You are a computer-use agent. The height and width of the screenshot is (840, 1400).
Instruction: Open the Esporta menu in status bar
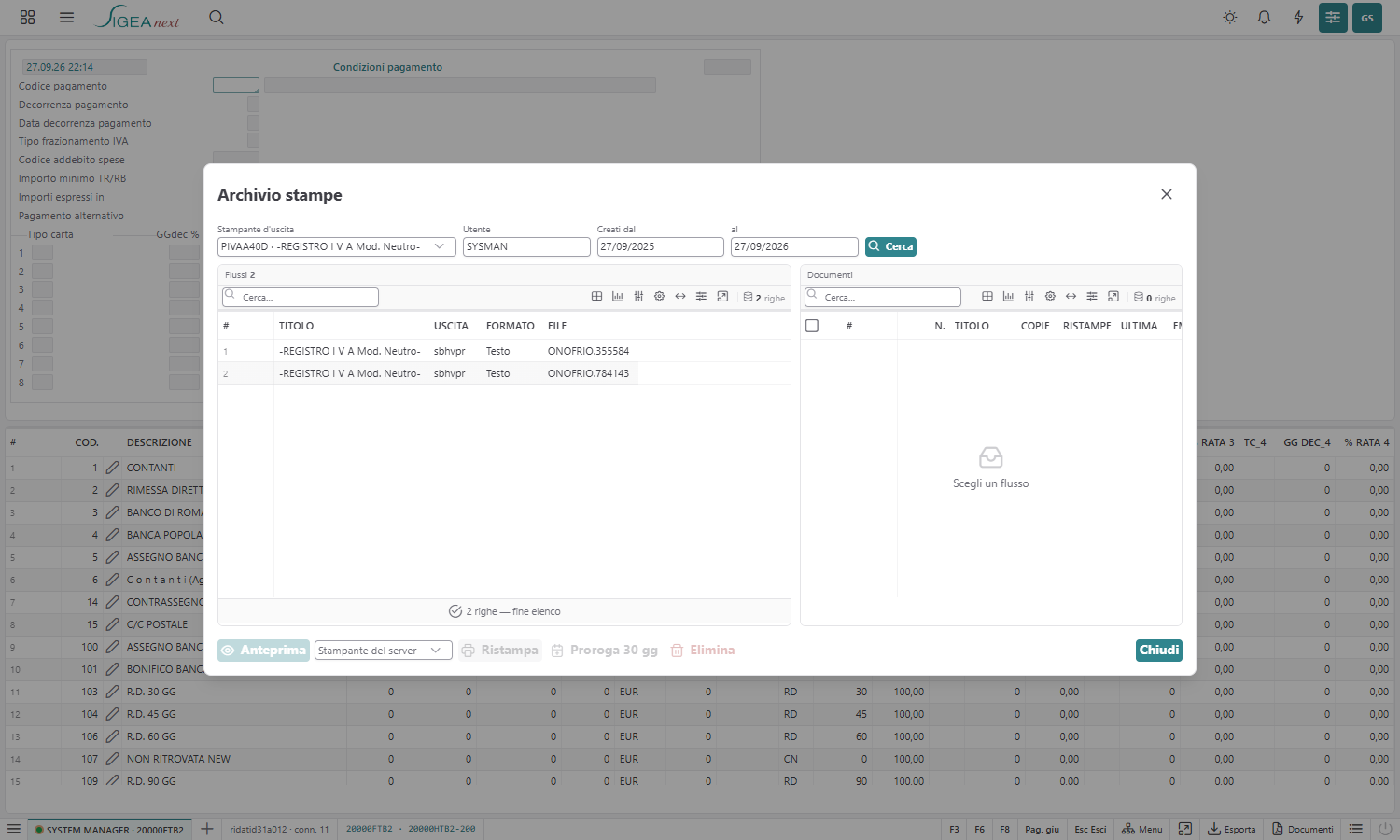click(1232, 829)
